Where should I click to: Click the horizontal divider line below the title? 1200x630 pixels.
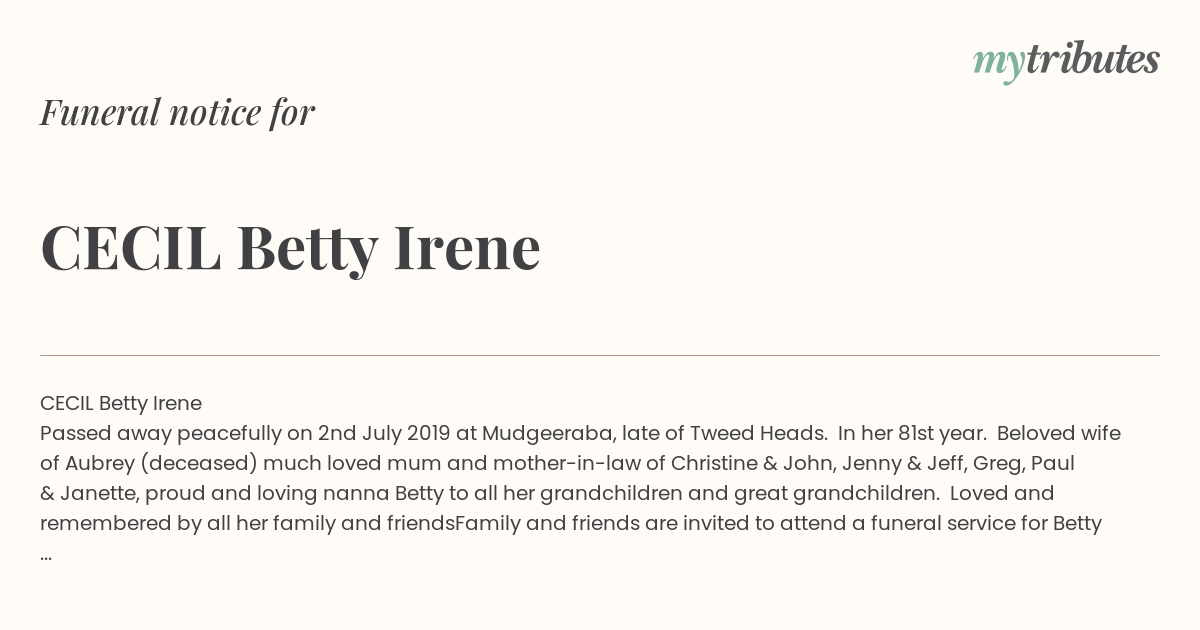coord(600,355)
